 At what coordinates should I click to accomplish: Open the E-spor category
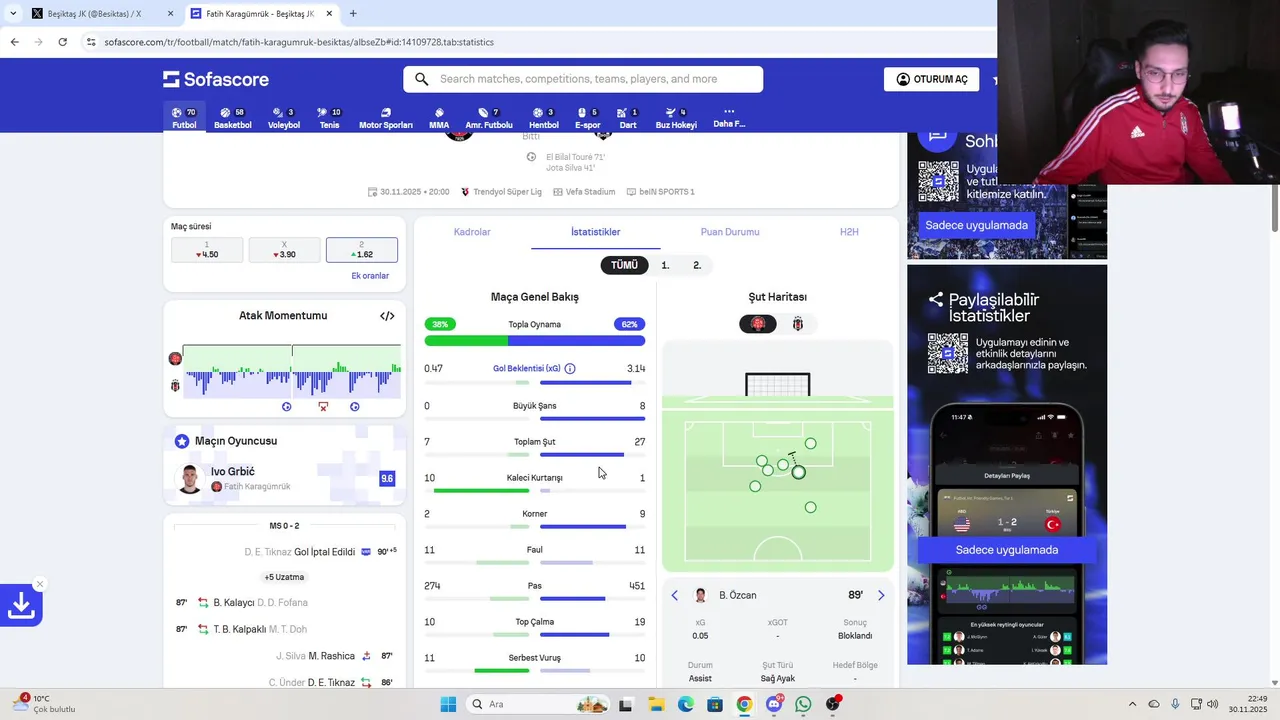tap(588, 117)
